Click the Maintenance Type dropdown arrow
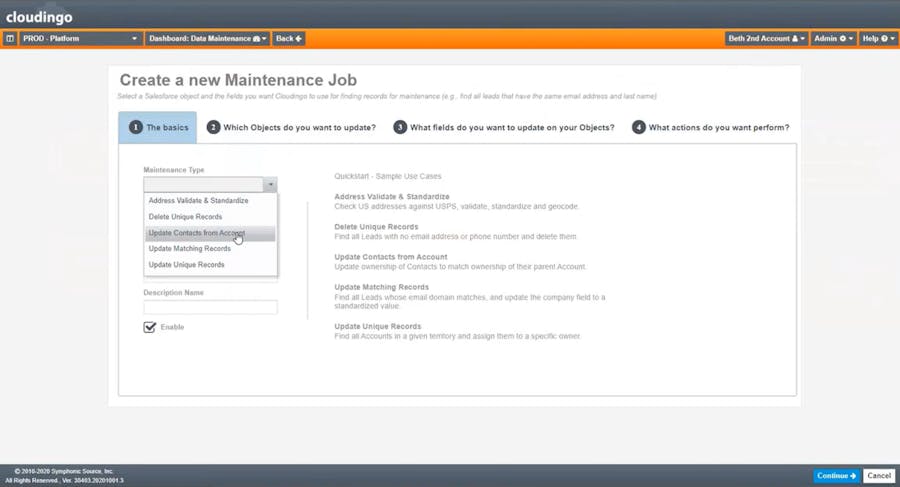The width and height of the screenshot is (900, 487). coord(270,185)
